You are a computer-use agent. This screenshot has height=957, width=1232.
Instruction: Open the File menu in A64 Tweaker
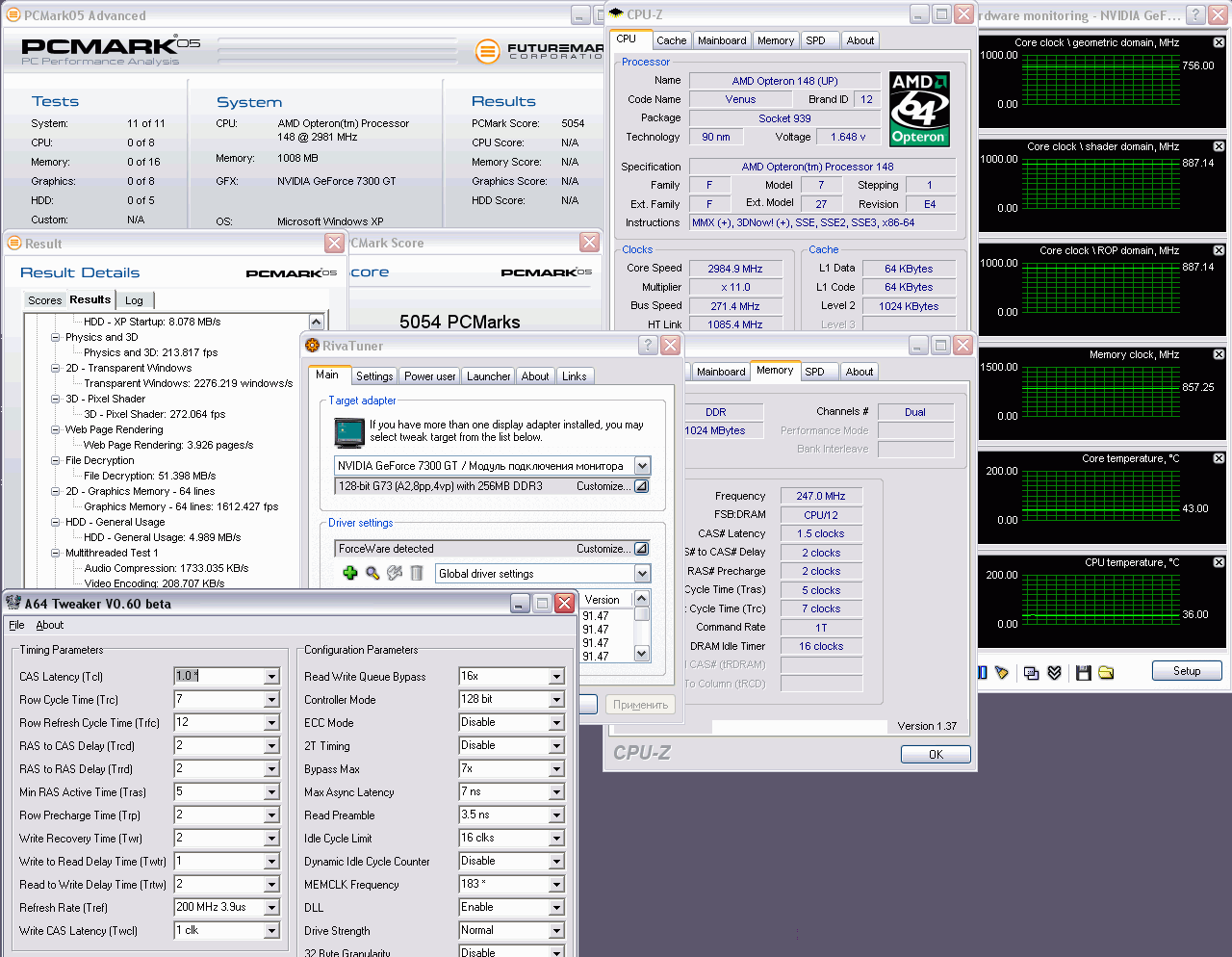[16, 625]
